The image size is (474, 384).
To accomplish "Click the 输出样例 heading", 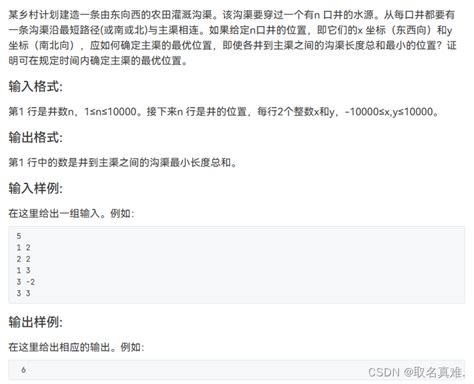I will pos(35,322).
